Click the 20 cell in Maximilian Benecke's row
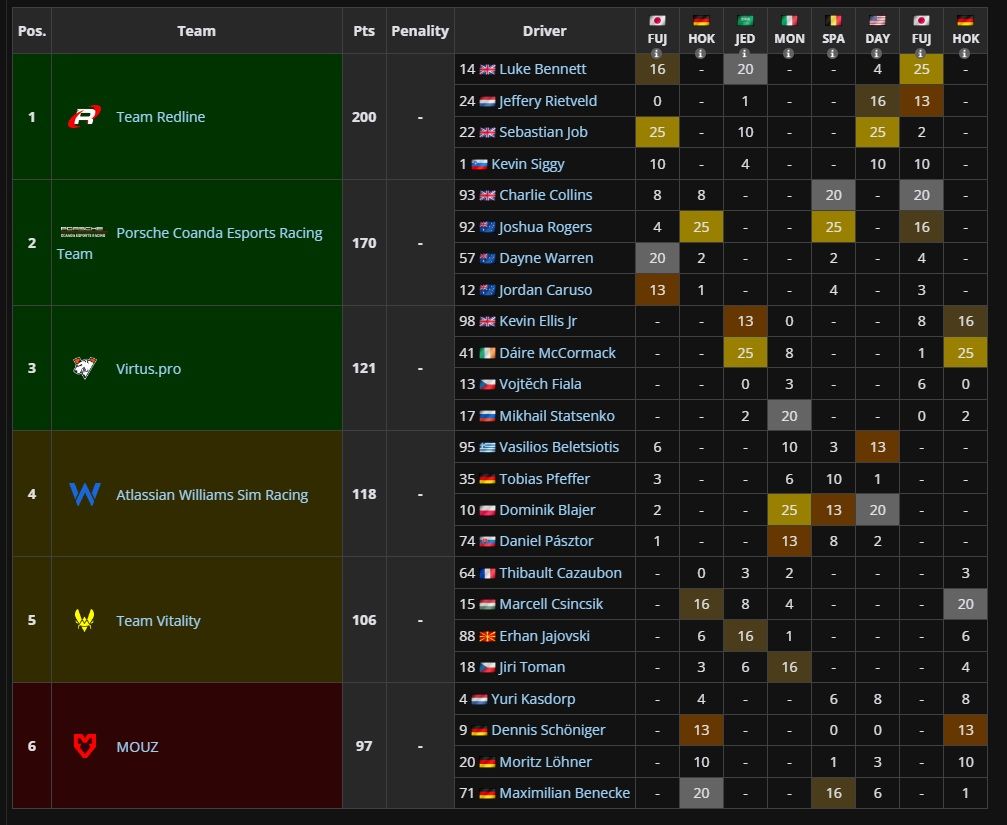The image size is (1007, 825). 701,793
